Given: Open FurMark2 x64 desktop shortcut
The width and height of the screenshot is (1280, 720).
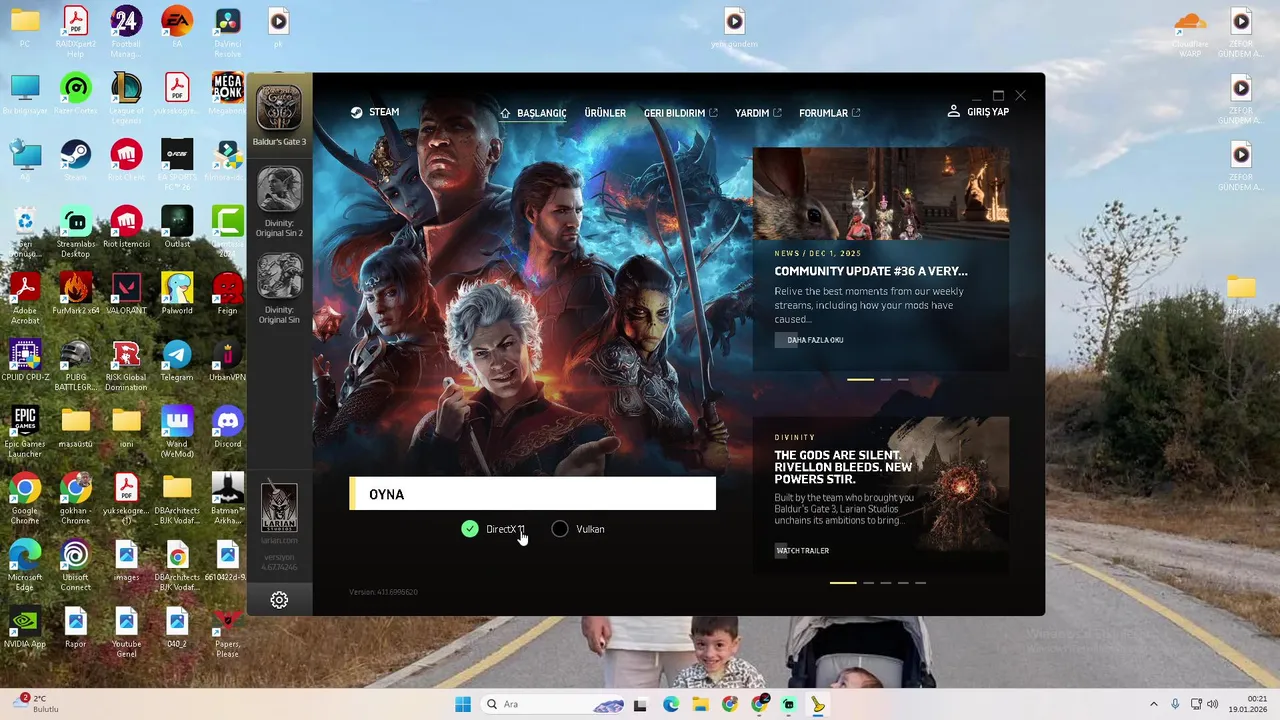Looking at the screenshot, I should pos(75,293).
